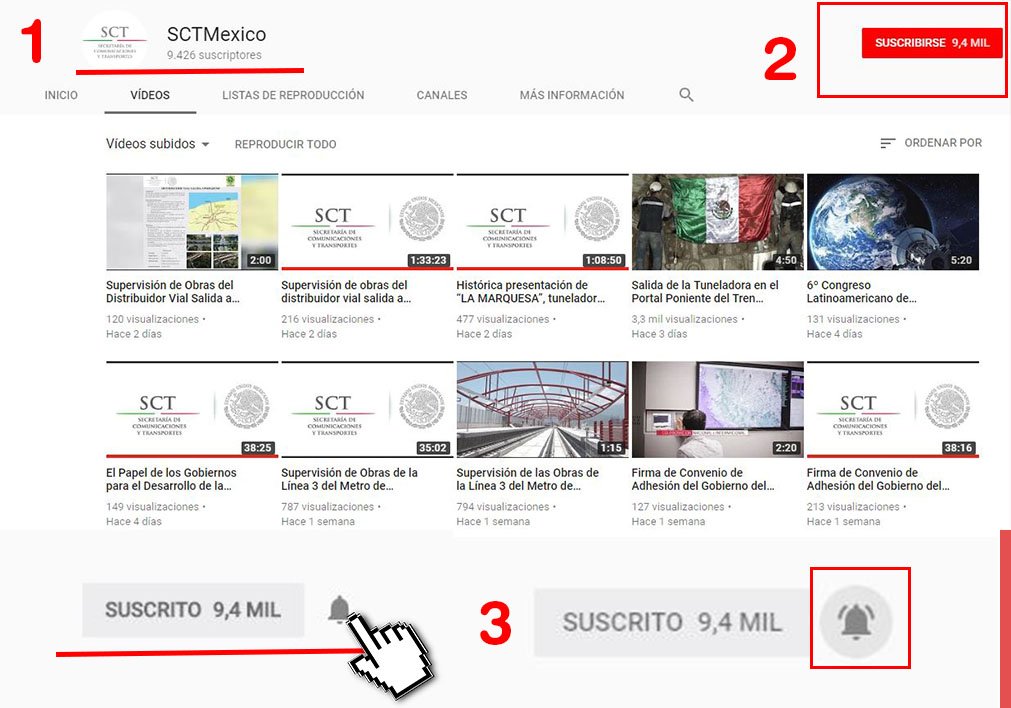This screenshot has height=708, width=1011.
Task: Click the left SUSCRITO 9,4 MIL button
Action: (193, 610)
